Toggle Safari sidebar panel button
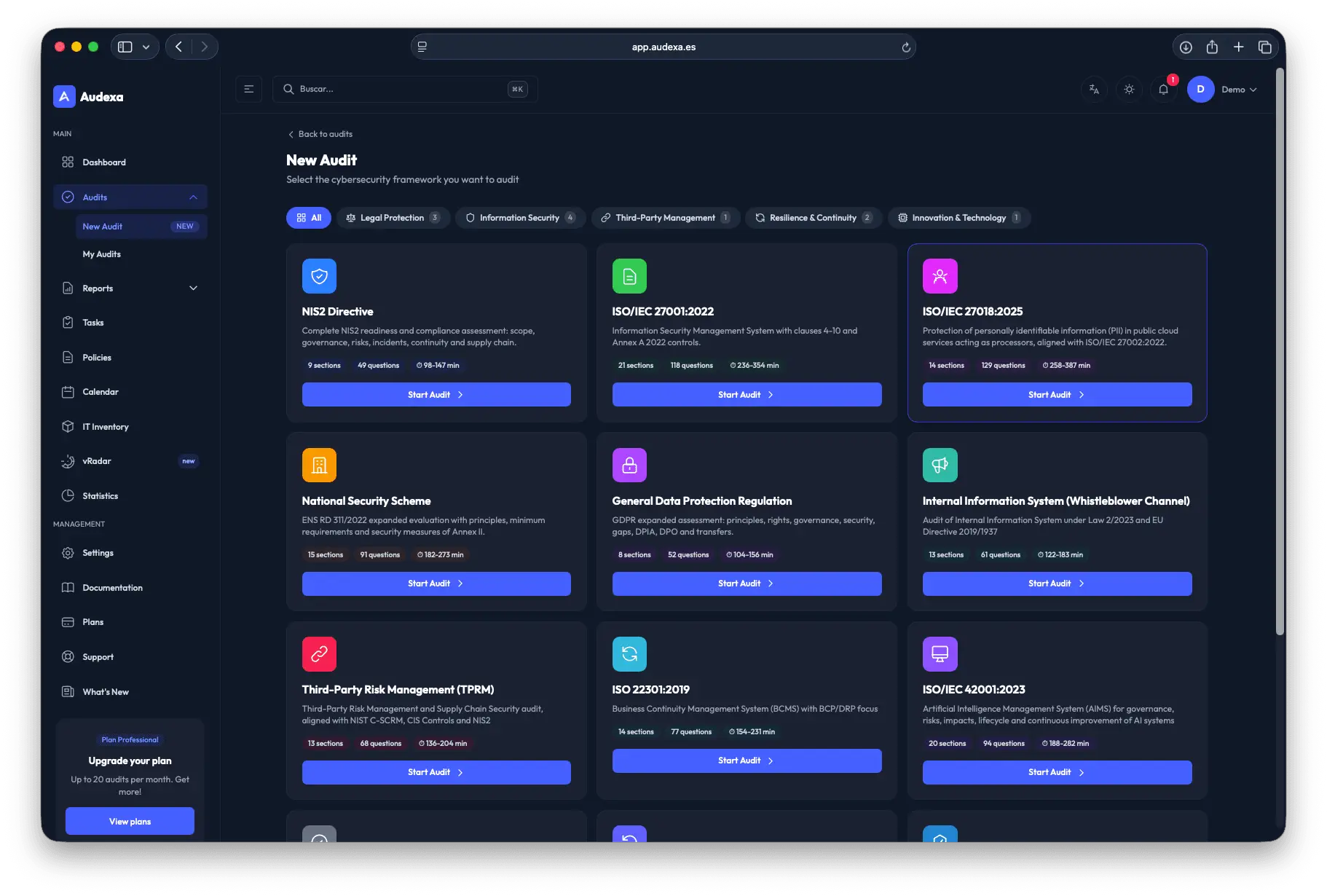Image resolution: width=1327 pixels, height=896 pixels. click(125, 47)
